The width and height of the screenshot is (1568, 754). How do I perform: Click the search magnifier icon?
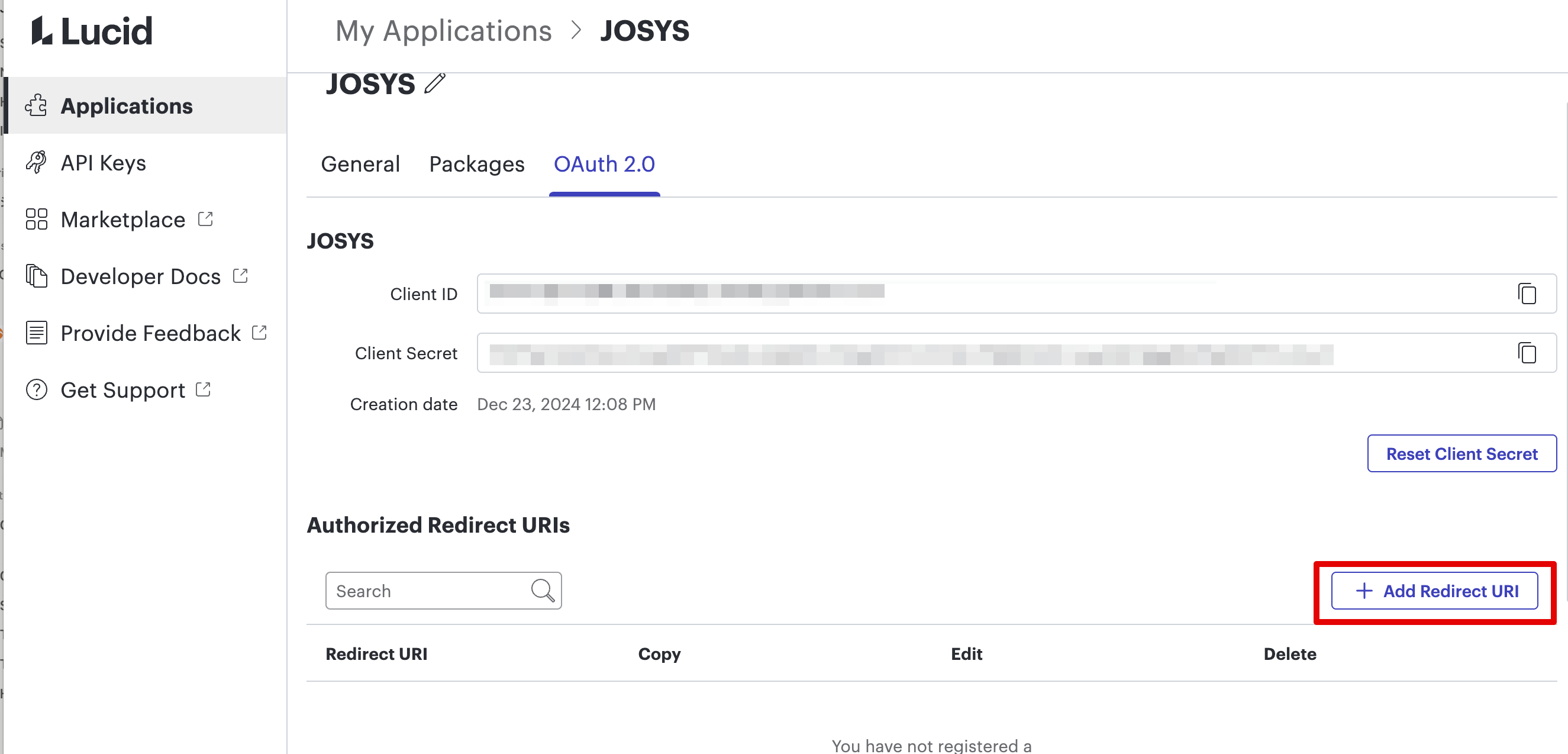[542, 590]
